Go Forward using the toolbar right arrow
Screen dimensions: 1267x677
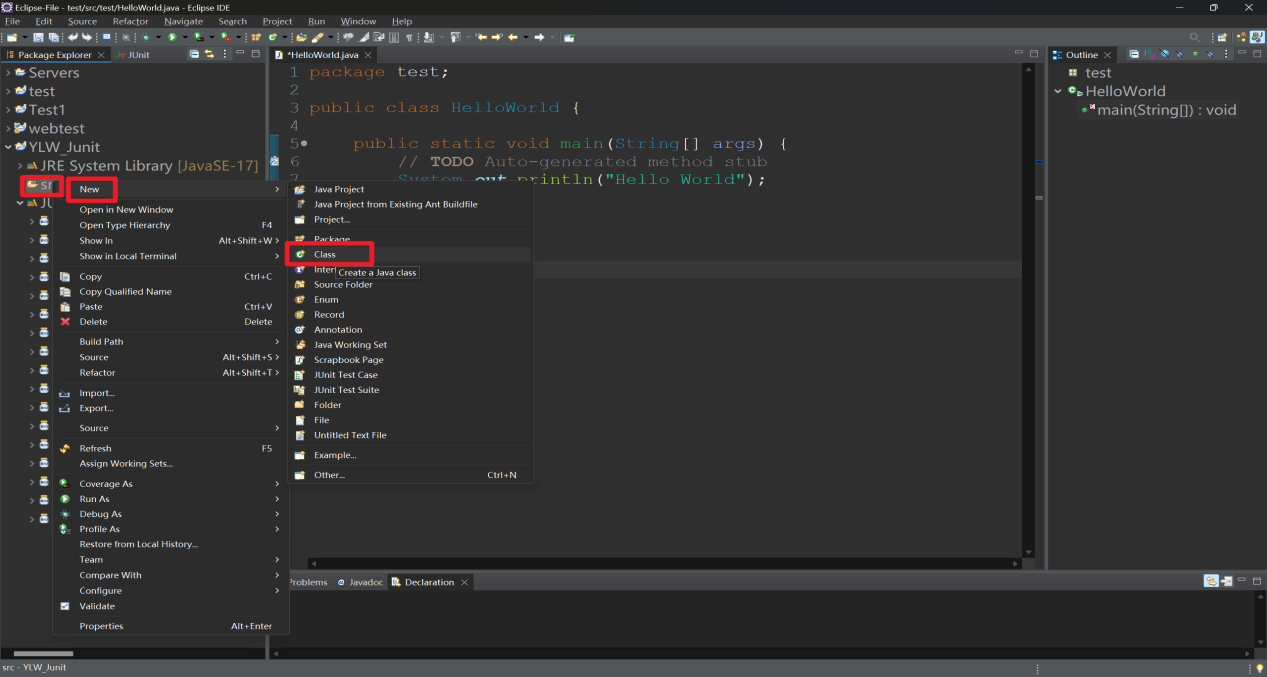(539, 37)
